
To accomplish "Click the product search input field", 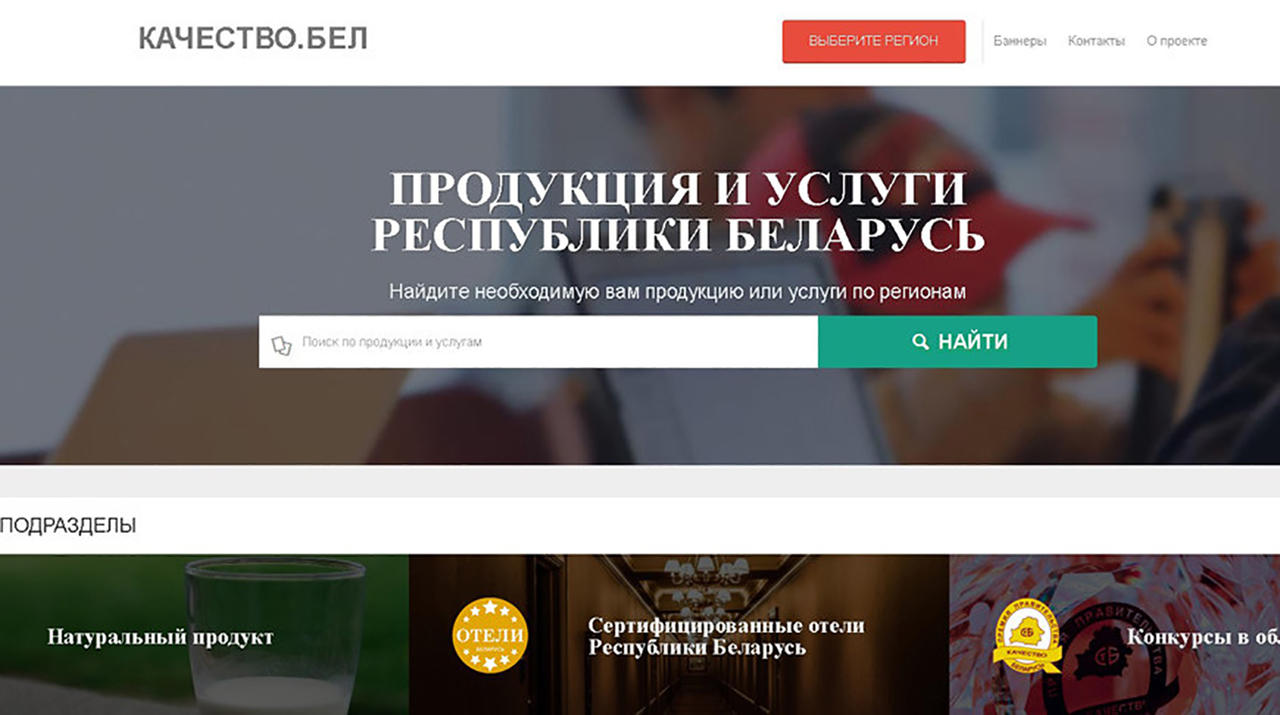I will 538,342.
